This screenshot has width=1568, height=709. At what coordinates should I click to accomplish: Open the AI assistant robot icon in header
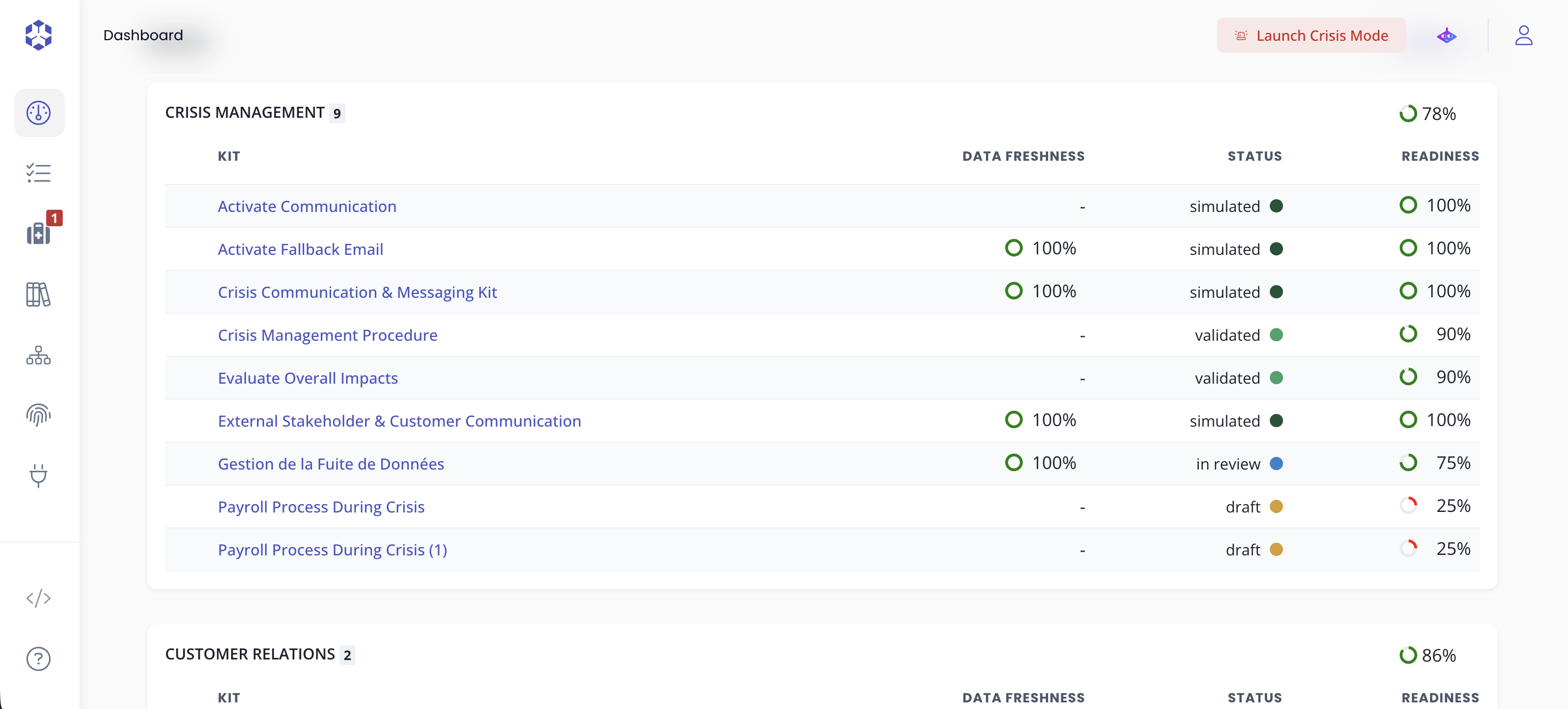click(1446, 35)
